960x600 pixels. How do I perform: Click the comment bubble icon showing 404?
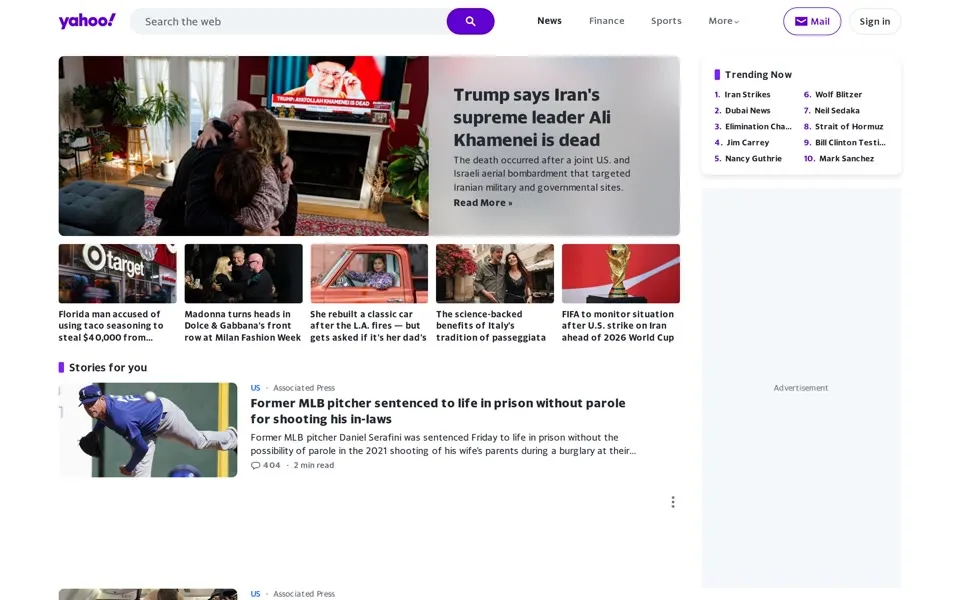pyautogui.click(x=255, y=465)
